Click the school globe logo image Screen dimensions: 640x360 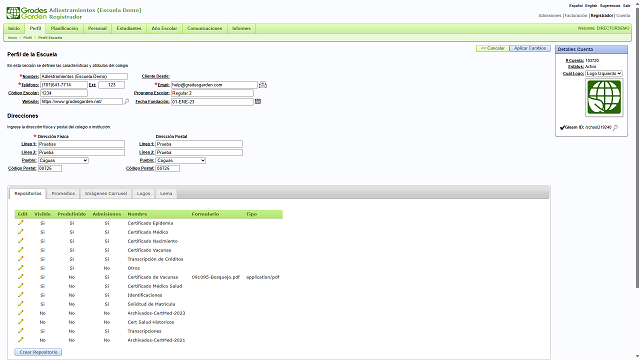604,98
